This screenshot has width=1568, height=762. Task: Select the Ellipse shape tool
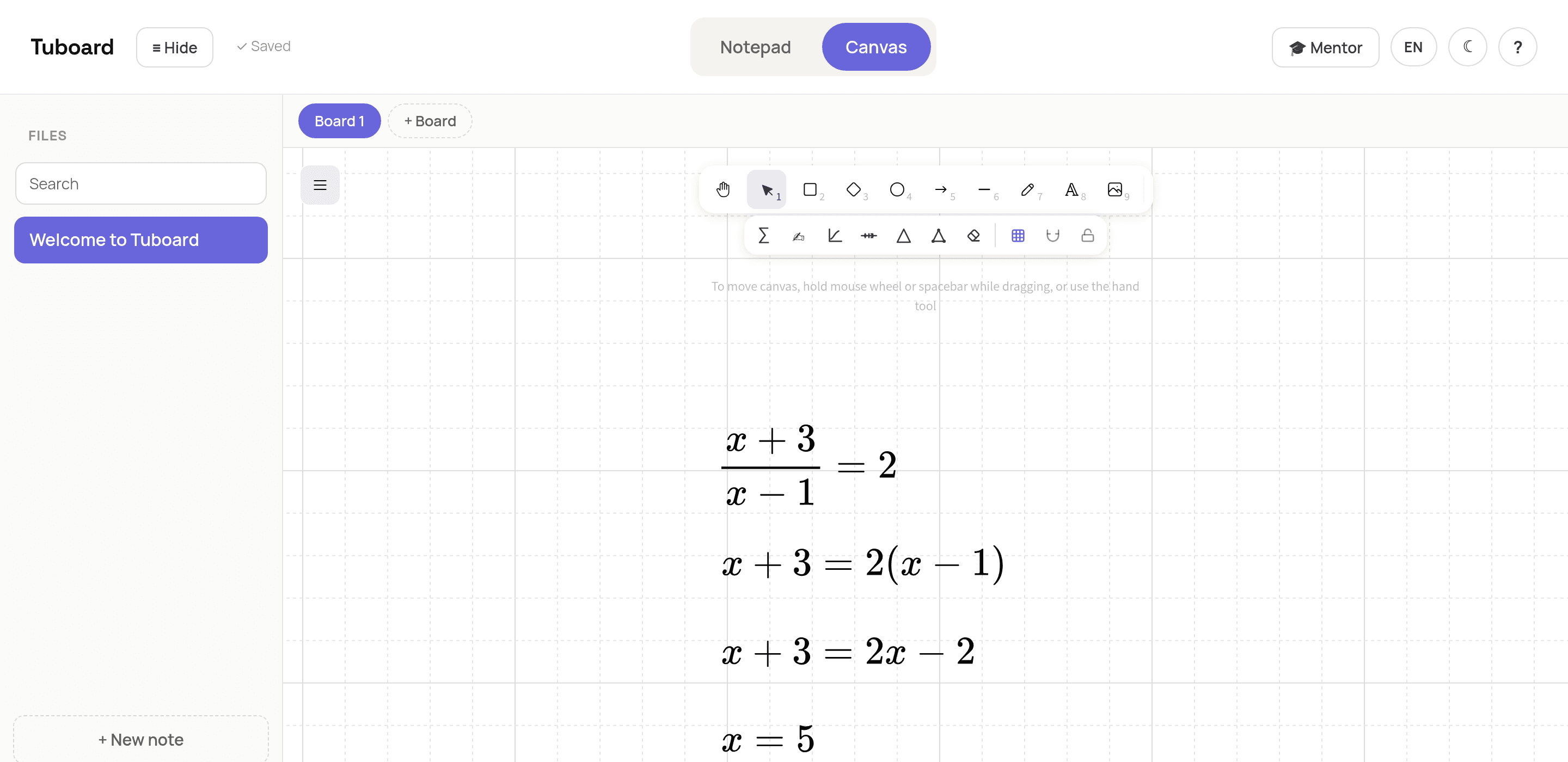tap(897, 189)
